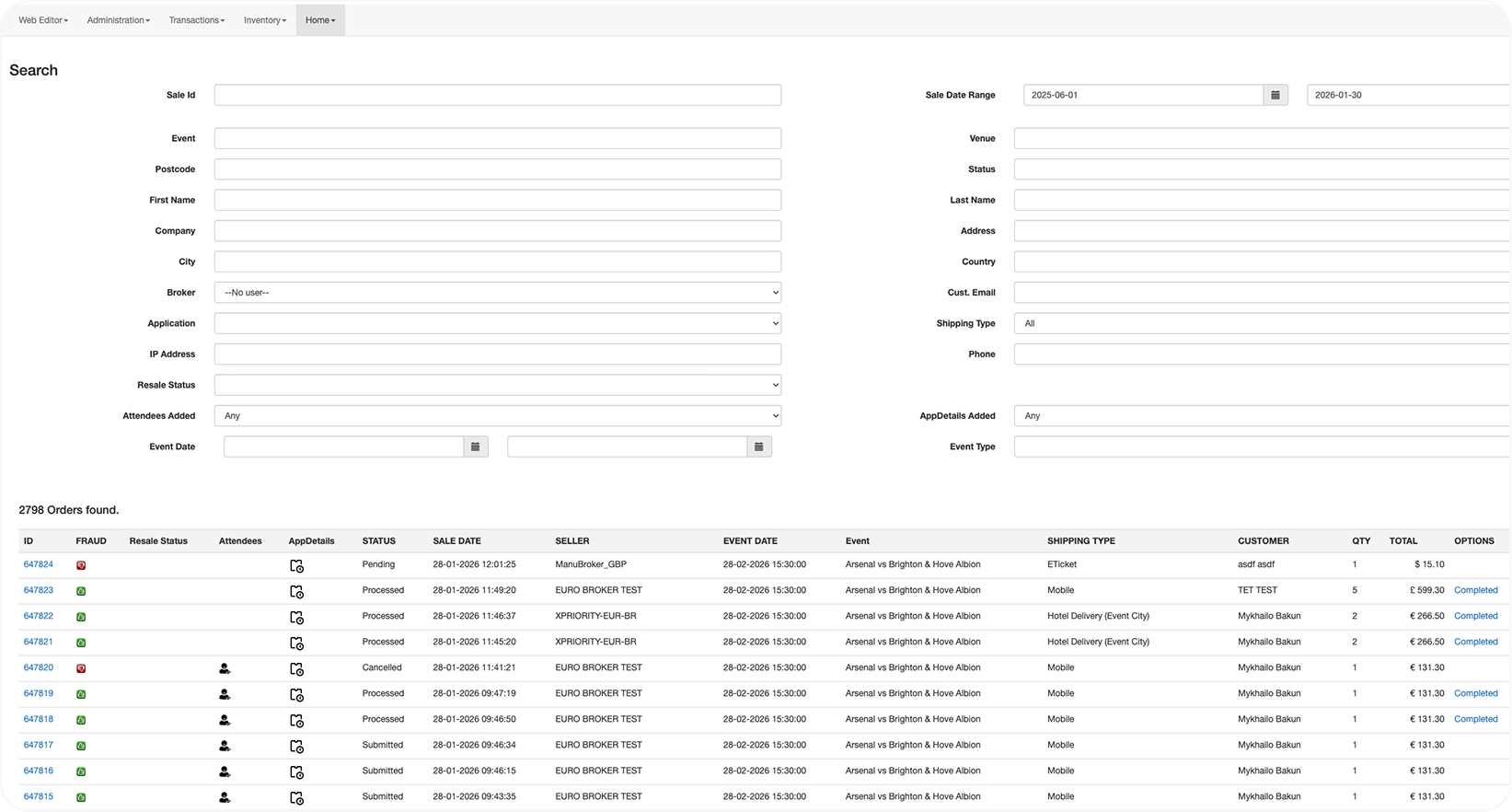Viewport: 1512px width, 812px height.
Task: Open AppDetails icon for order 647818
Action: coord(296,721)
